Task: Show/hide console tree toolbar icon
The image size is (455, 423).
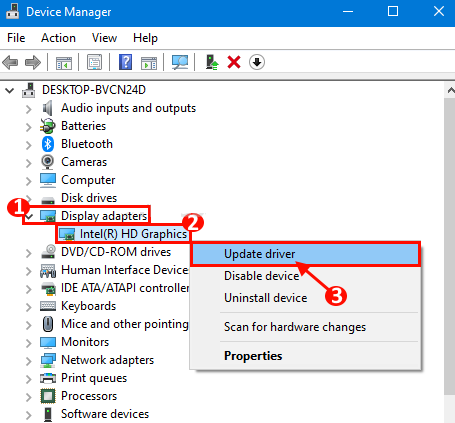Action: [x=64, y=62]
